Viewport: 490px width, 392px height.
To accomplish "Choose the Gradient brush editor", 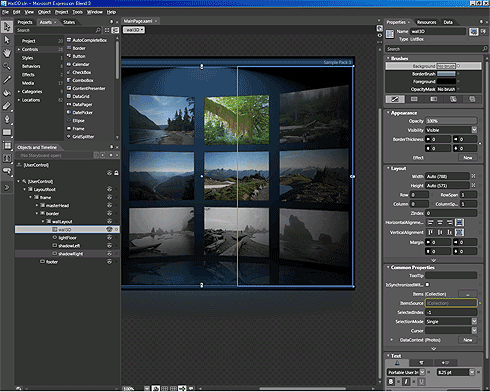I will [x=434, y=99].
